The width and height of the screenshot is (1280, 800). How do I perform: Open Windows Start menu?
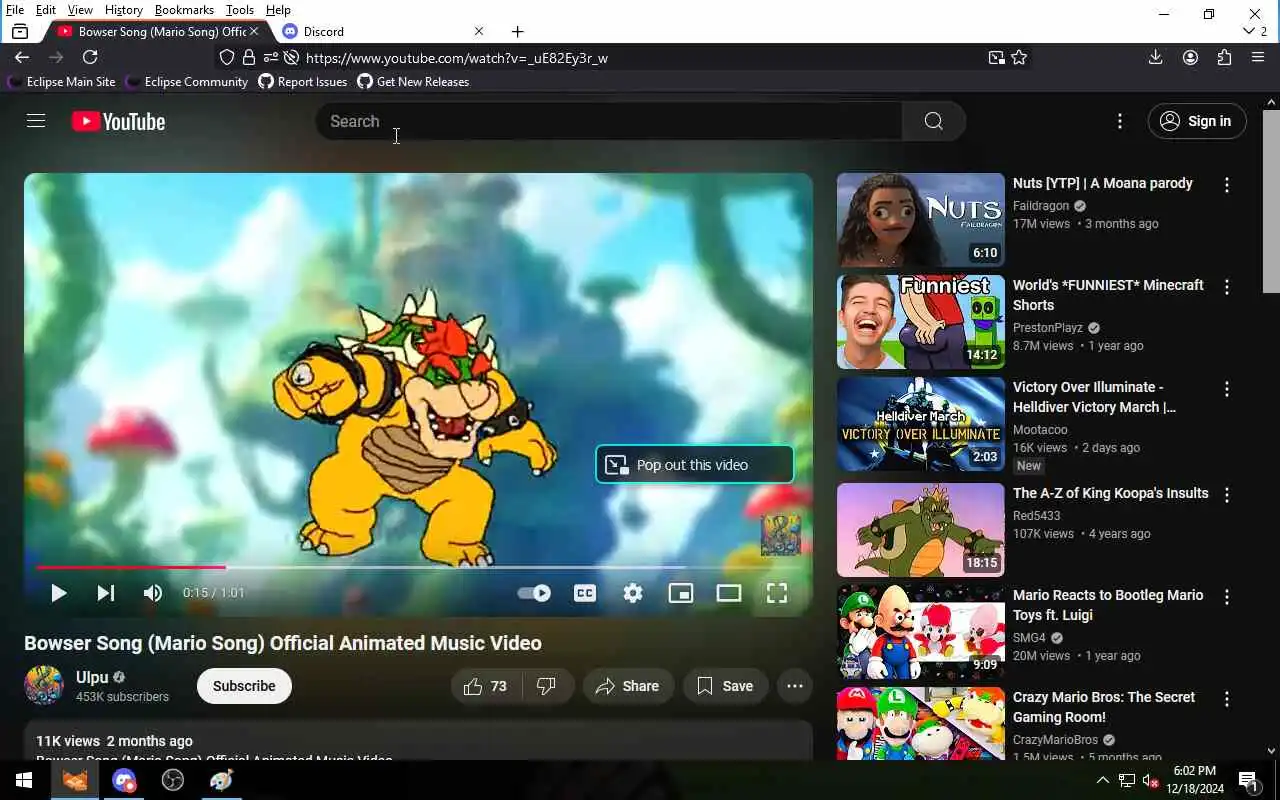(x=24, y=780)
